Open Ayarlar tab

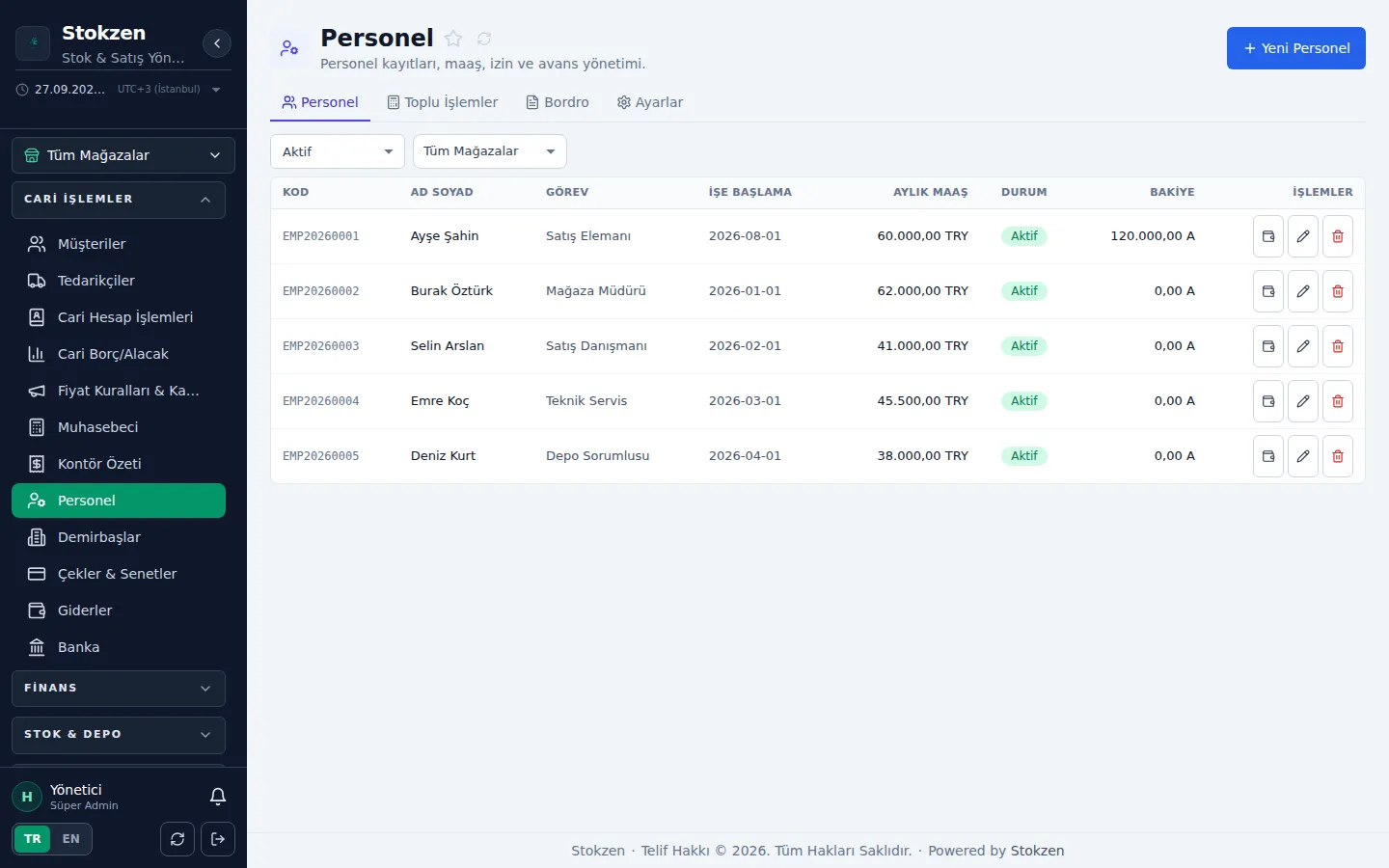[x=650, y=102]
